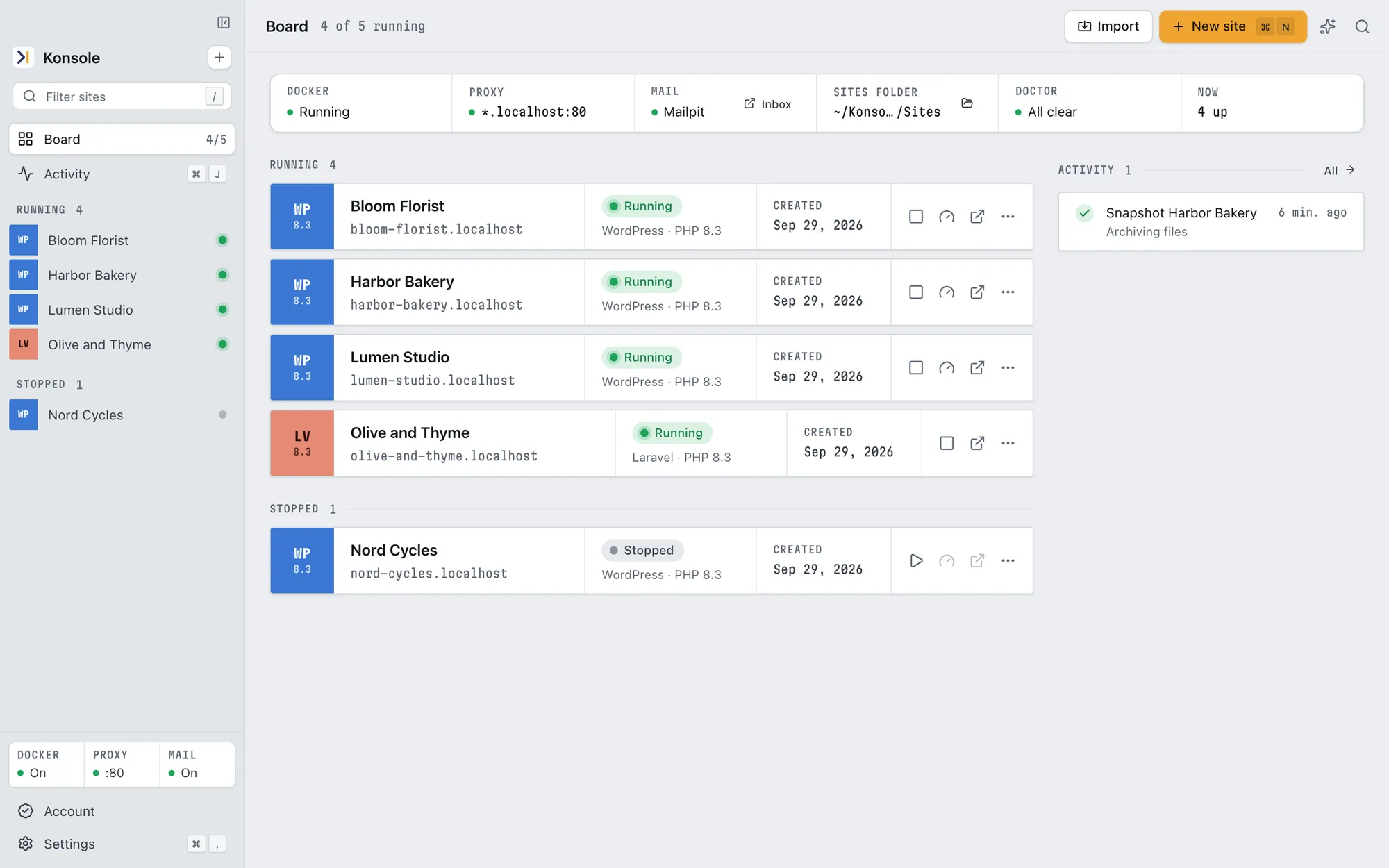Click the New site button
This screenshot has width=1389, height=868.
point(1233,27)
